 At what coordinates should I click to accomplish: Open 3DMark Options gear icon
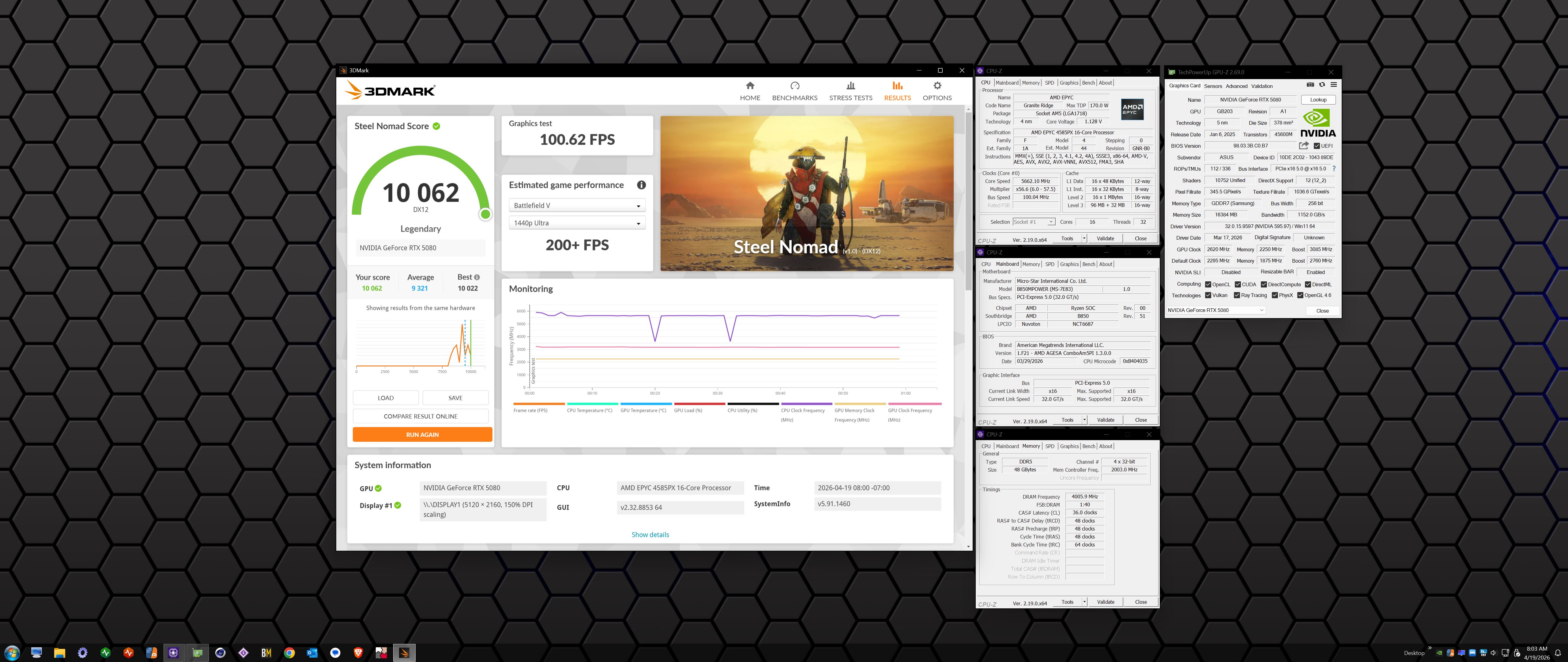[x=937, y=86]
